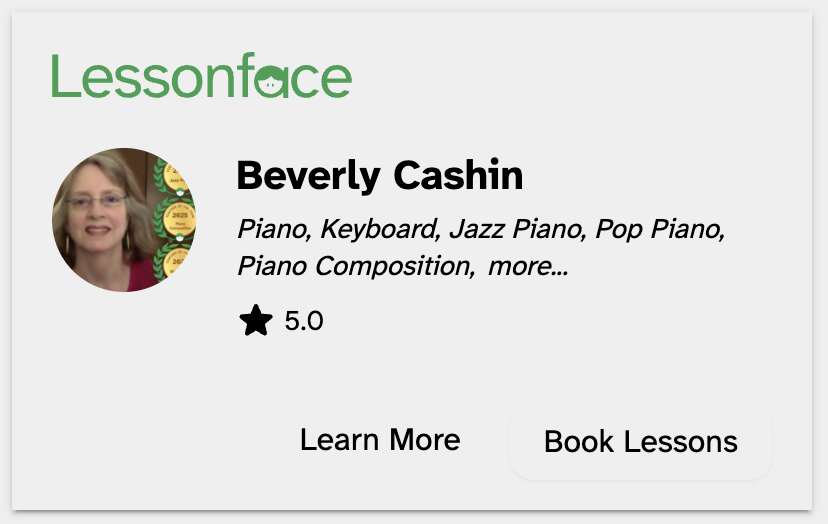Click the Piano Composition label

(355, 266)
